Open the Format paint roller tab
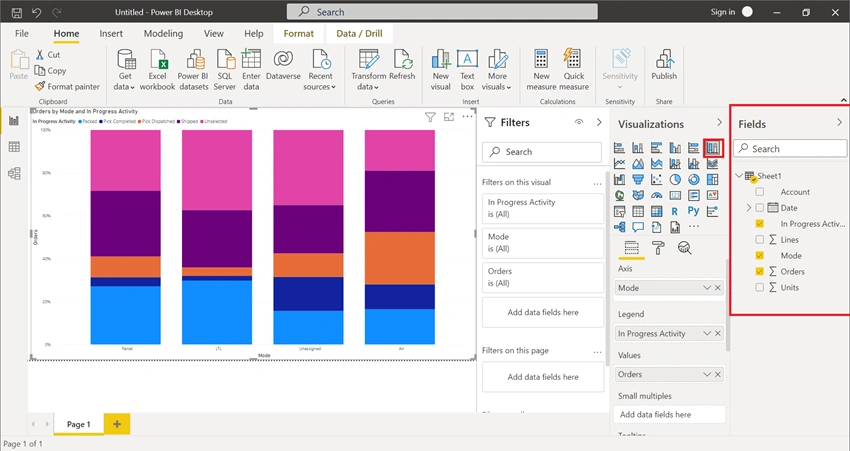Image resolution: width=850 pixels, height=451 pixels. (658, 248)
